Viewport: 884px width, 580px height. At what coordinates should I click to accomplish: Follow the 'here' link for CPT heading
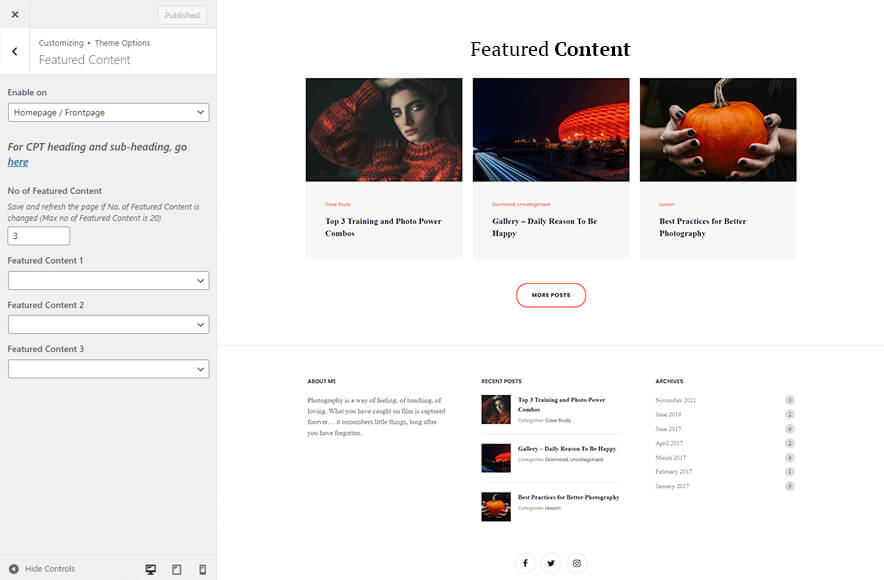(17, 162)
